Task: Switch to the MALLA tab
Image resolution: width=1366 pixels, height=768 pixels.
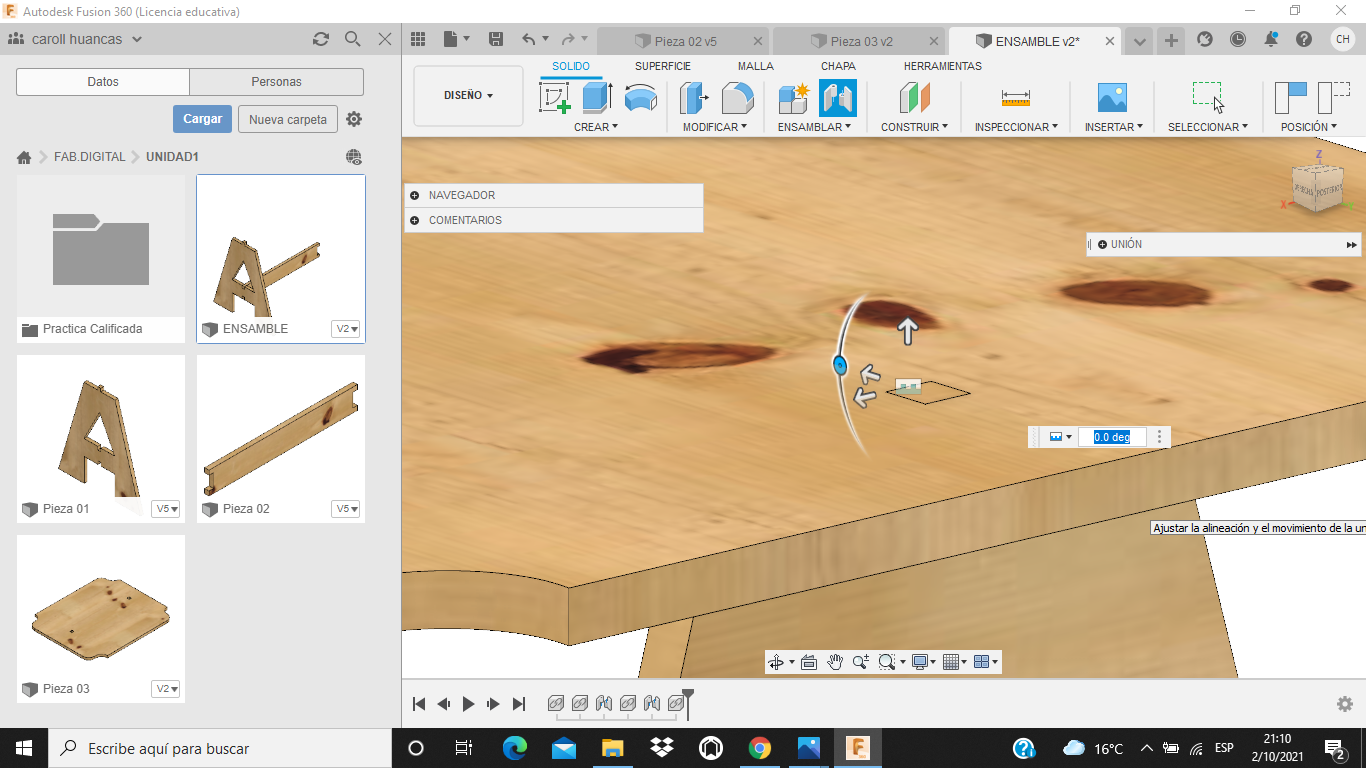Action: pyautogui.click(x=756, y=66)
